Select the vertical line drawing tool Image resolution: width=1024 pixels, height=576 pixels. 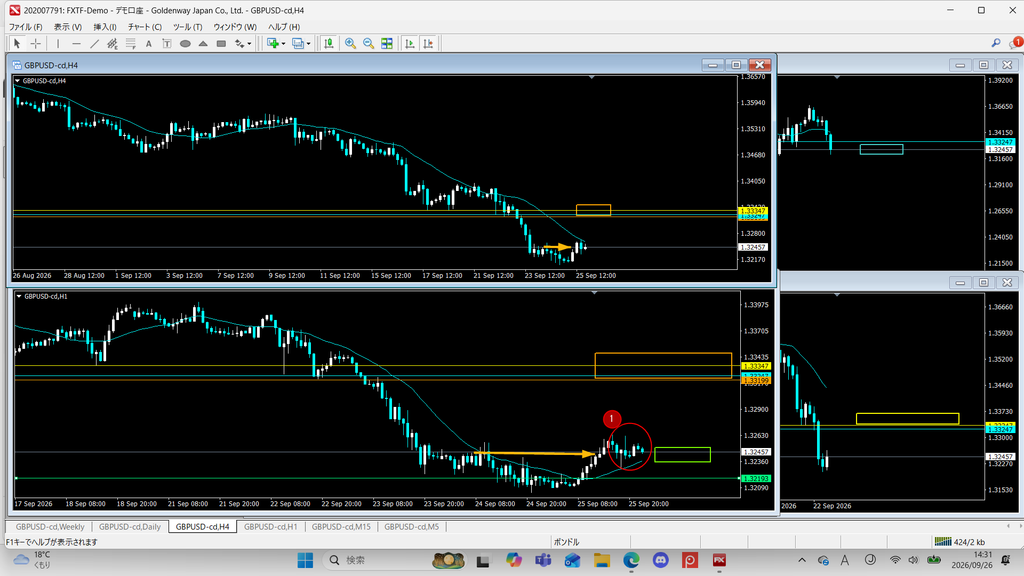[x=58, y=44]
